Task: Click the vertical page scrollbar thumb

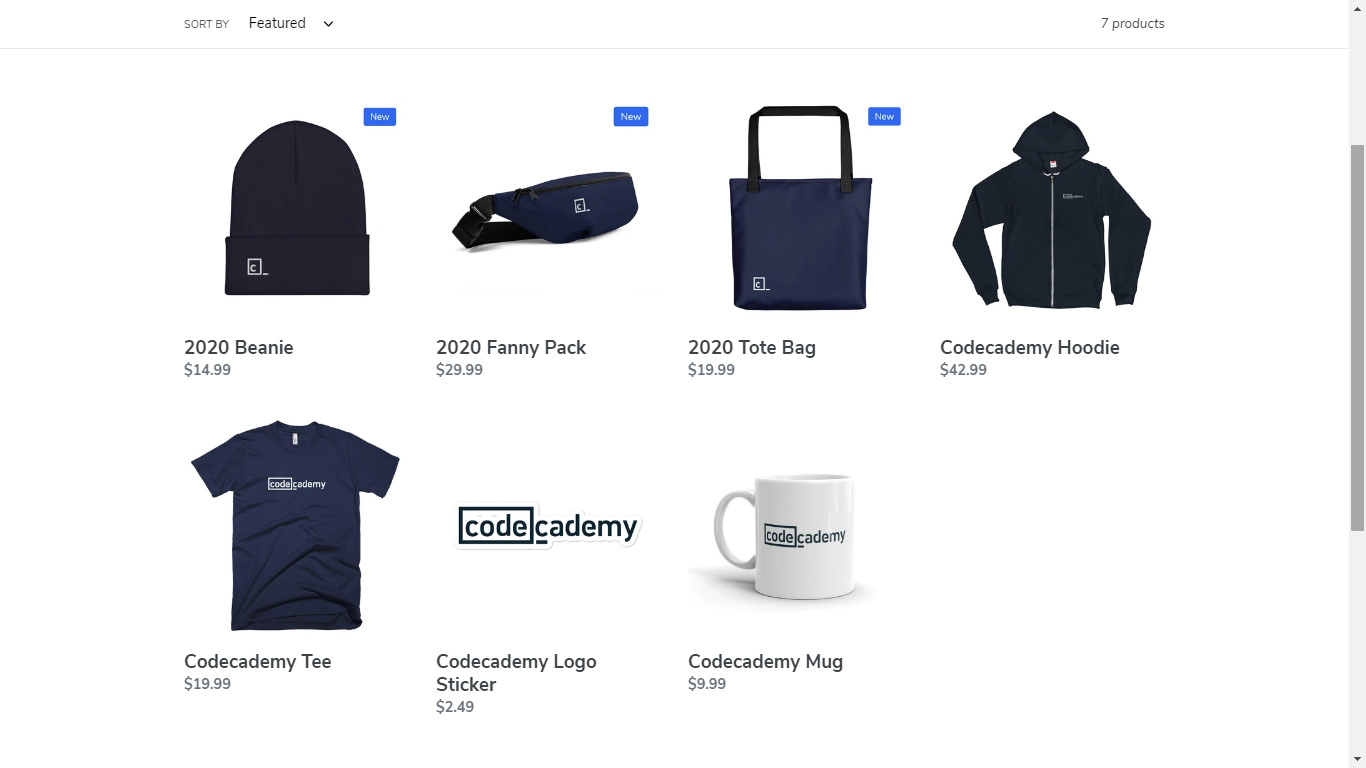Action: click(1357, 337)
